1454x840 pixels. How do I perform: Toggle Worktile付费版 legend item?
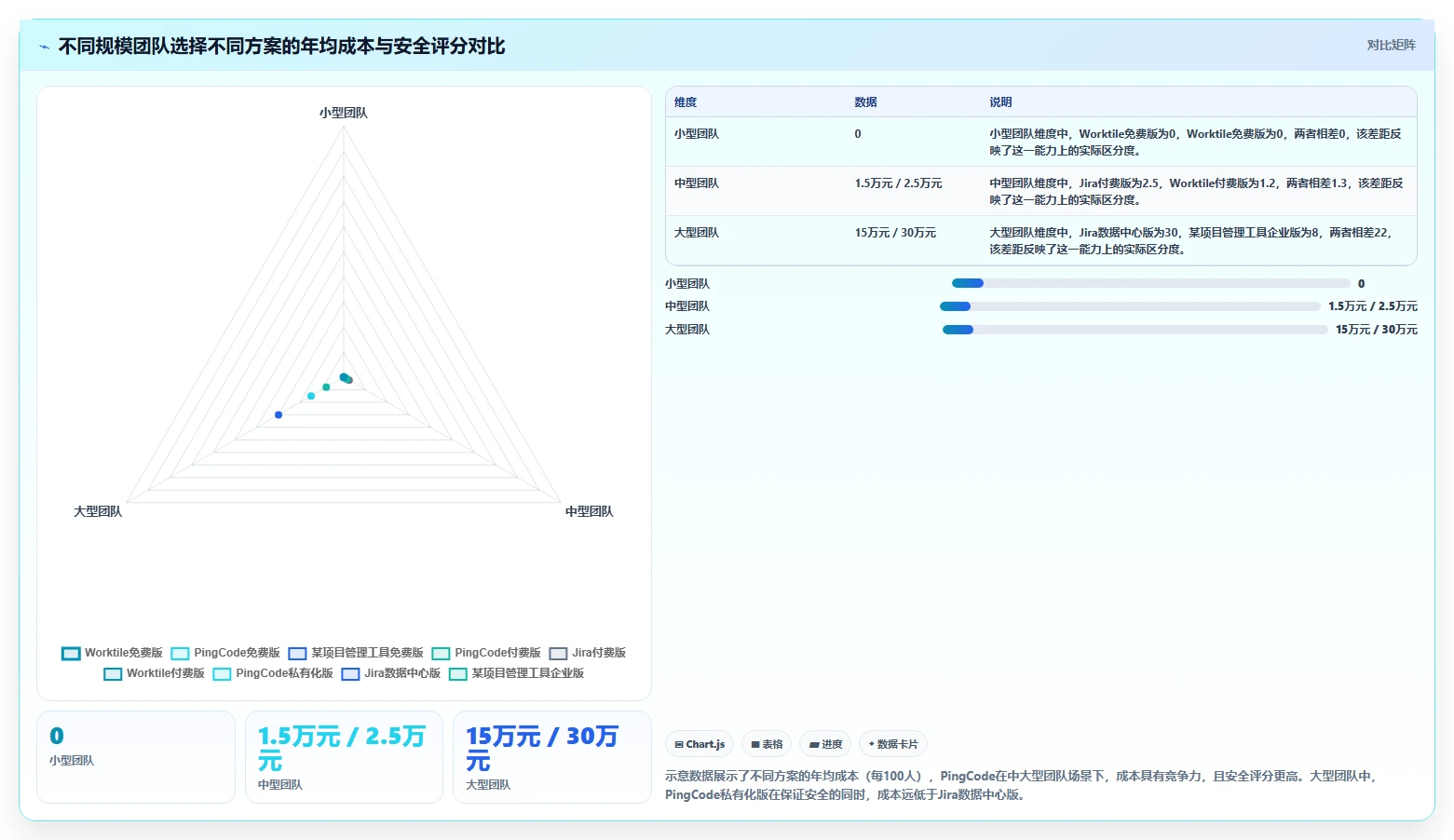click(155, 674)
